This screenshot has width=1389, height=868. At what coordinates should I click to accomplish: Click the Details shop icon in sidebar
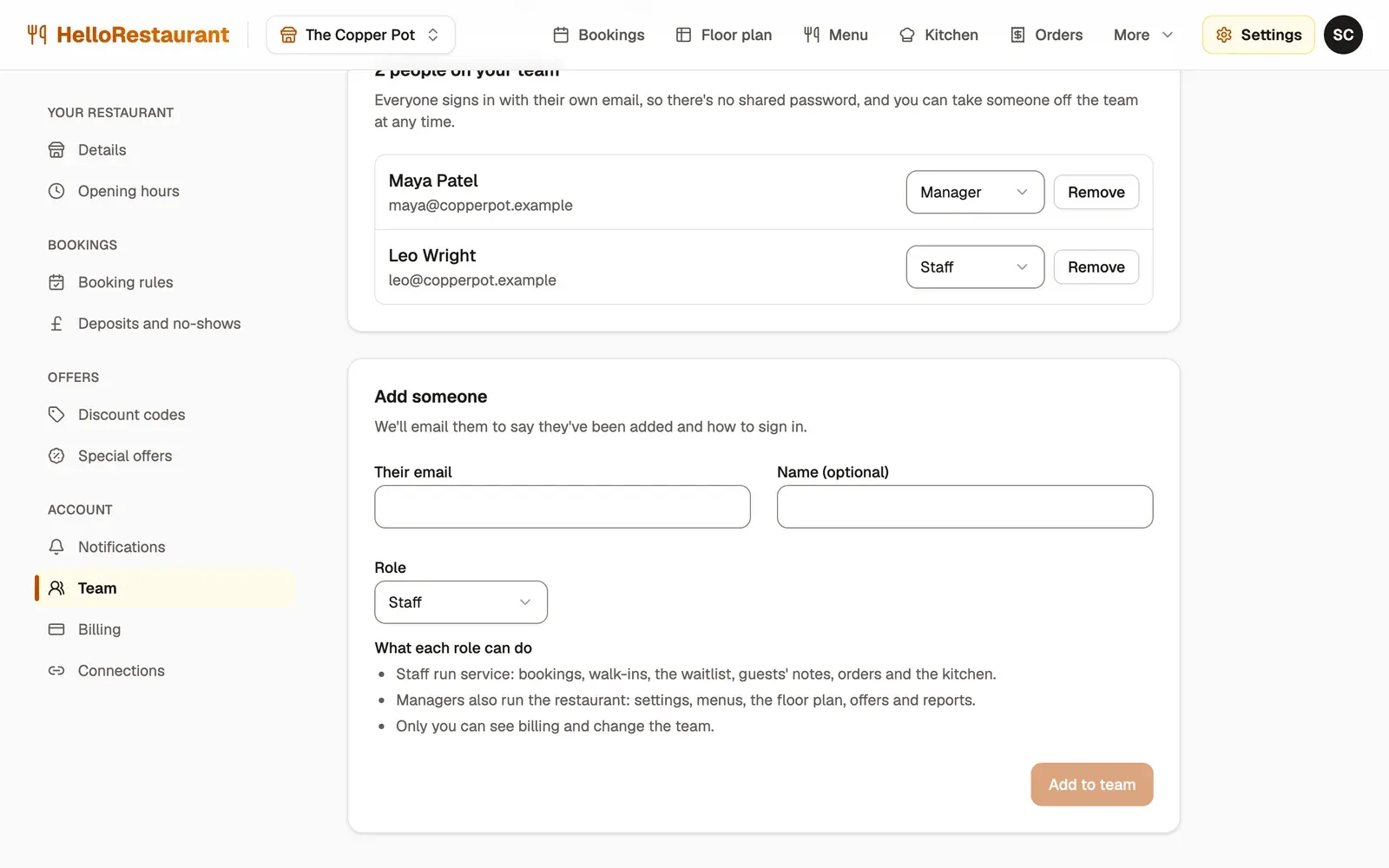[56, 150]
